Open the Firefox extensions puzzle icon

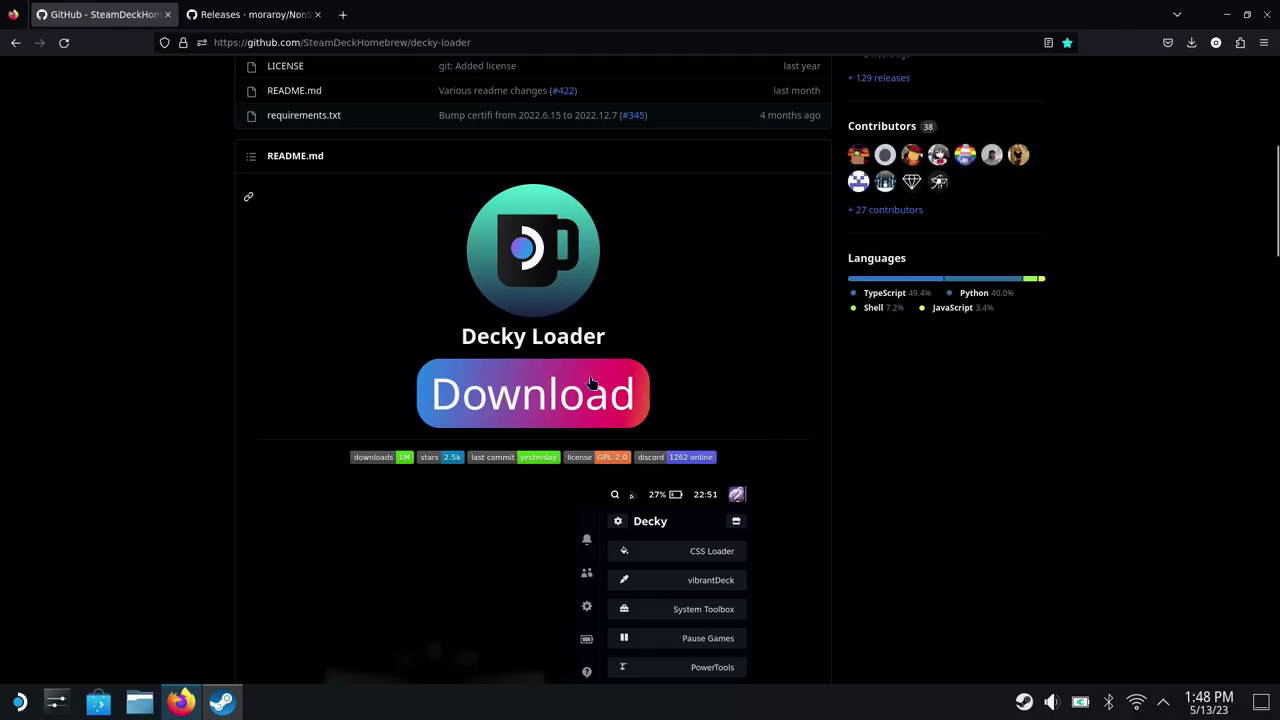[1240, 43]
